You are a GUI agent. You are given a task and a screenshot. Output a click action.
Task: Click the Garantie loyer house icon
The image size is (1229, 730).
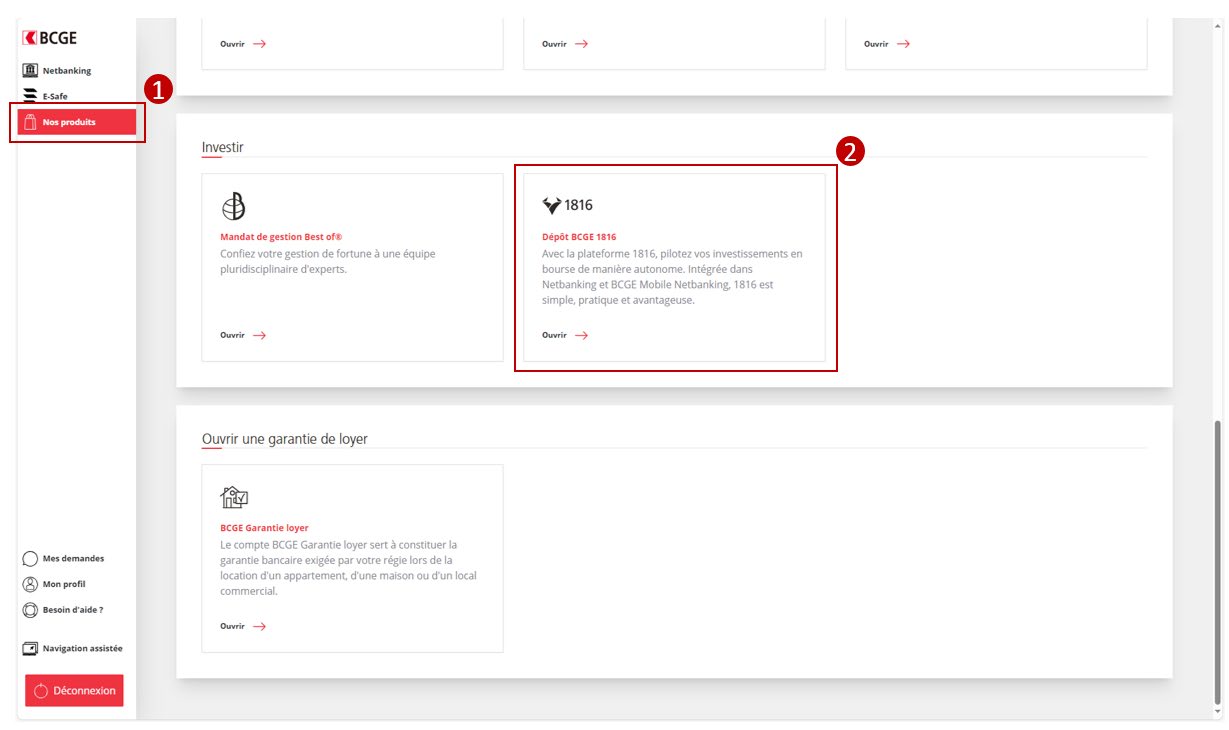click(234, 497)
